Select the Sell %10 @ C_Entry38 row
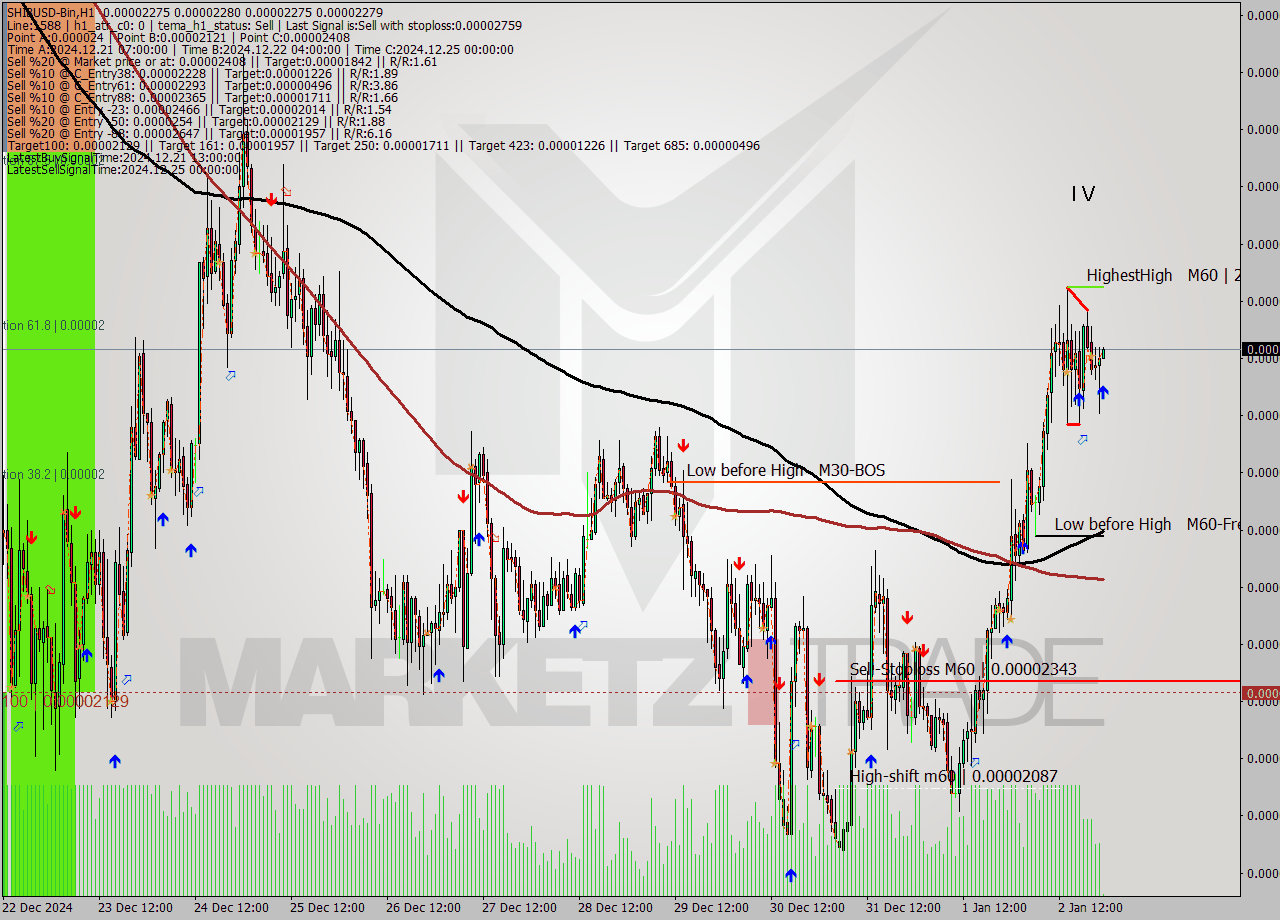This screenshot has width=1280, height=920. pos(202,73)
